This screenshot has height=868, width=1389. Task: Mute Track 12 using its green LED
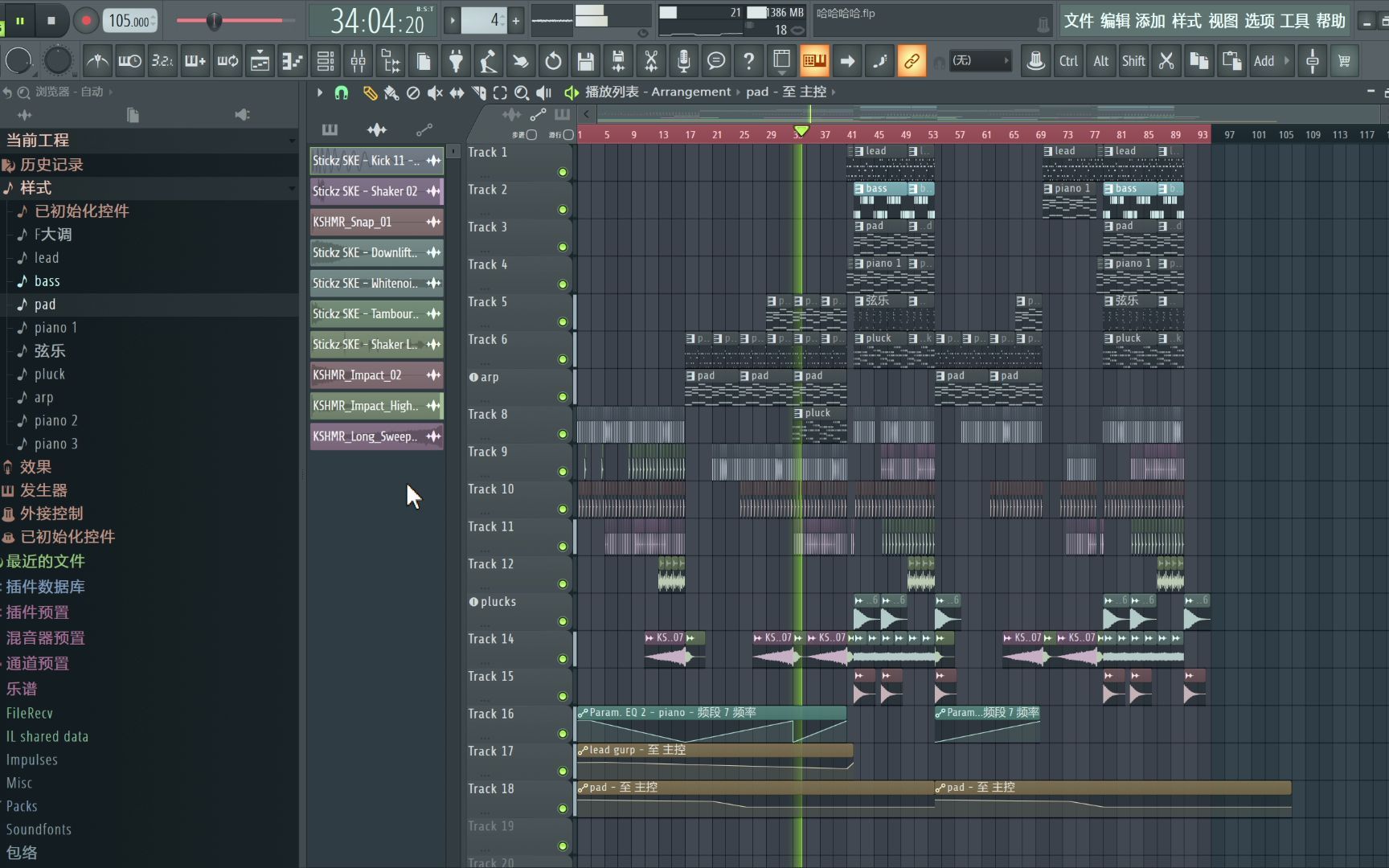point(563,583)
